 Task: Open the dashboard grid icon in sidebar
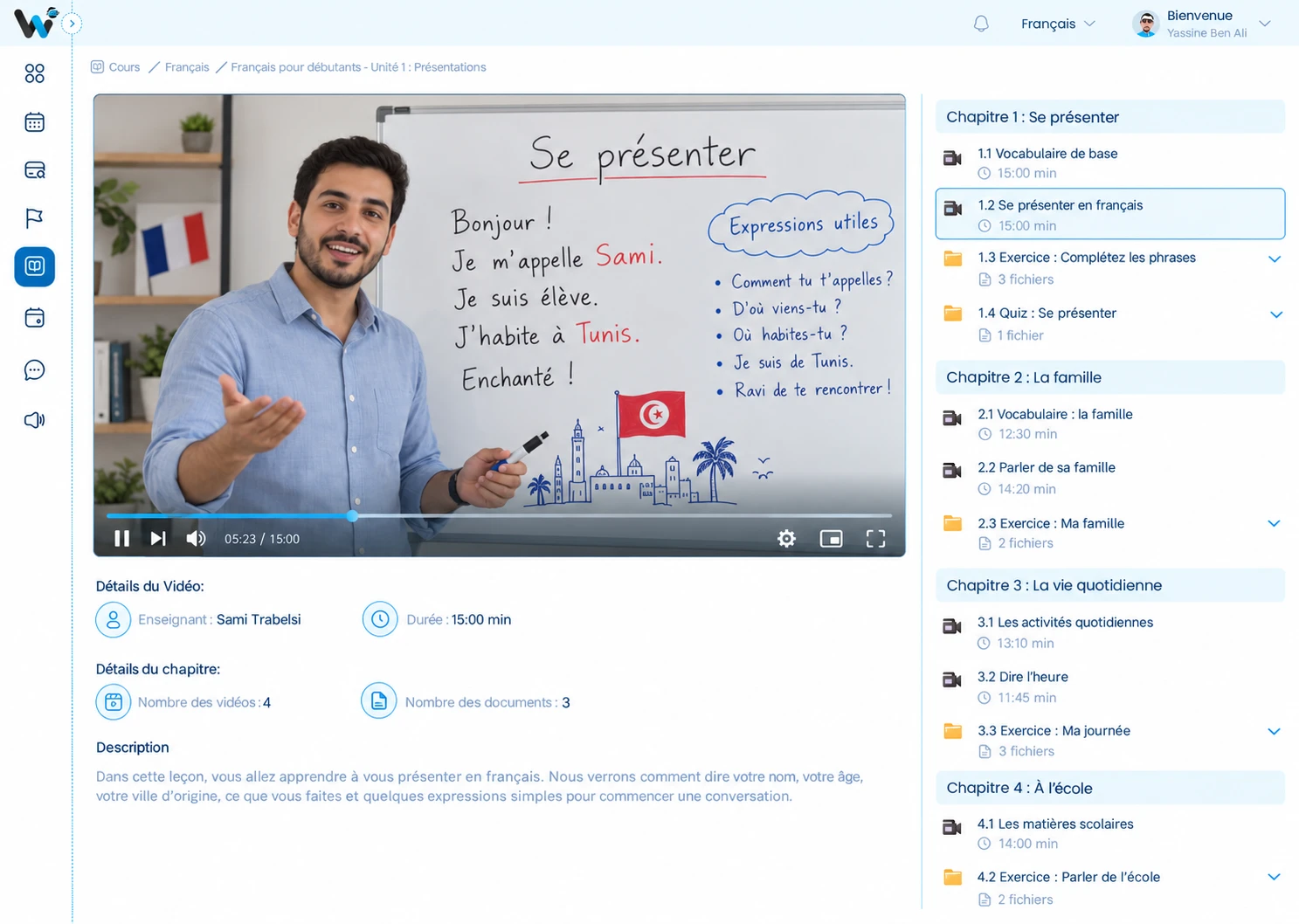tap(35, 73)
